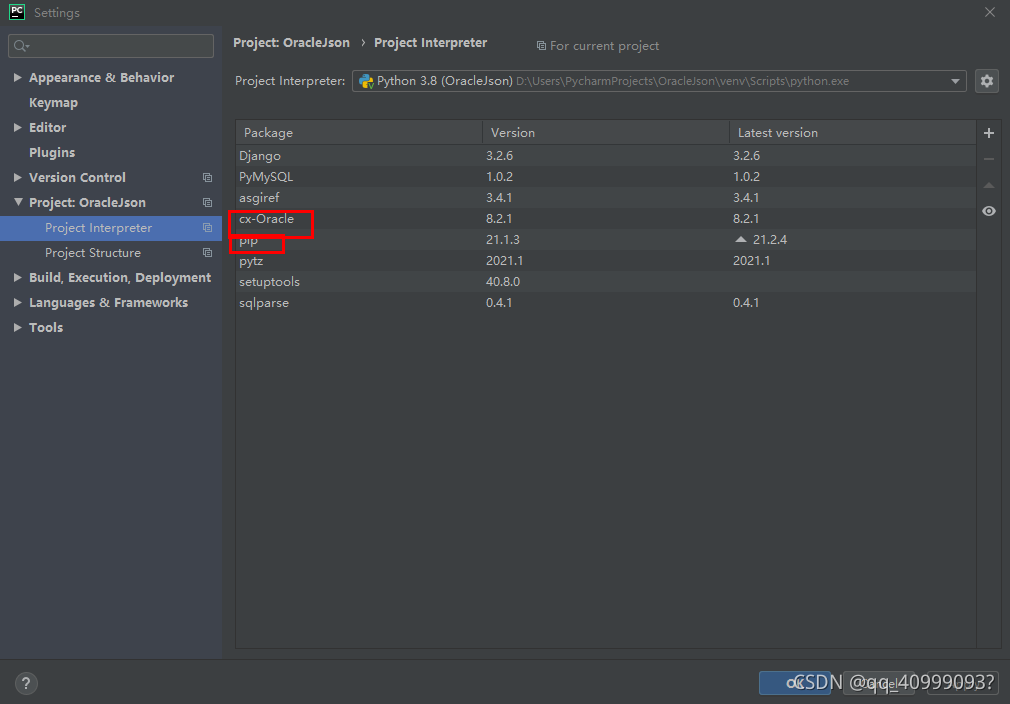Click the Latest version column header

click(x=852, y=133)
